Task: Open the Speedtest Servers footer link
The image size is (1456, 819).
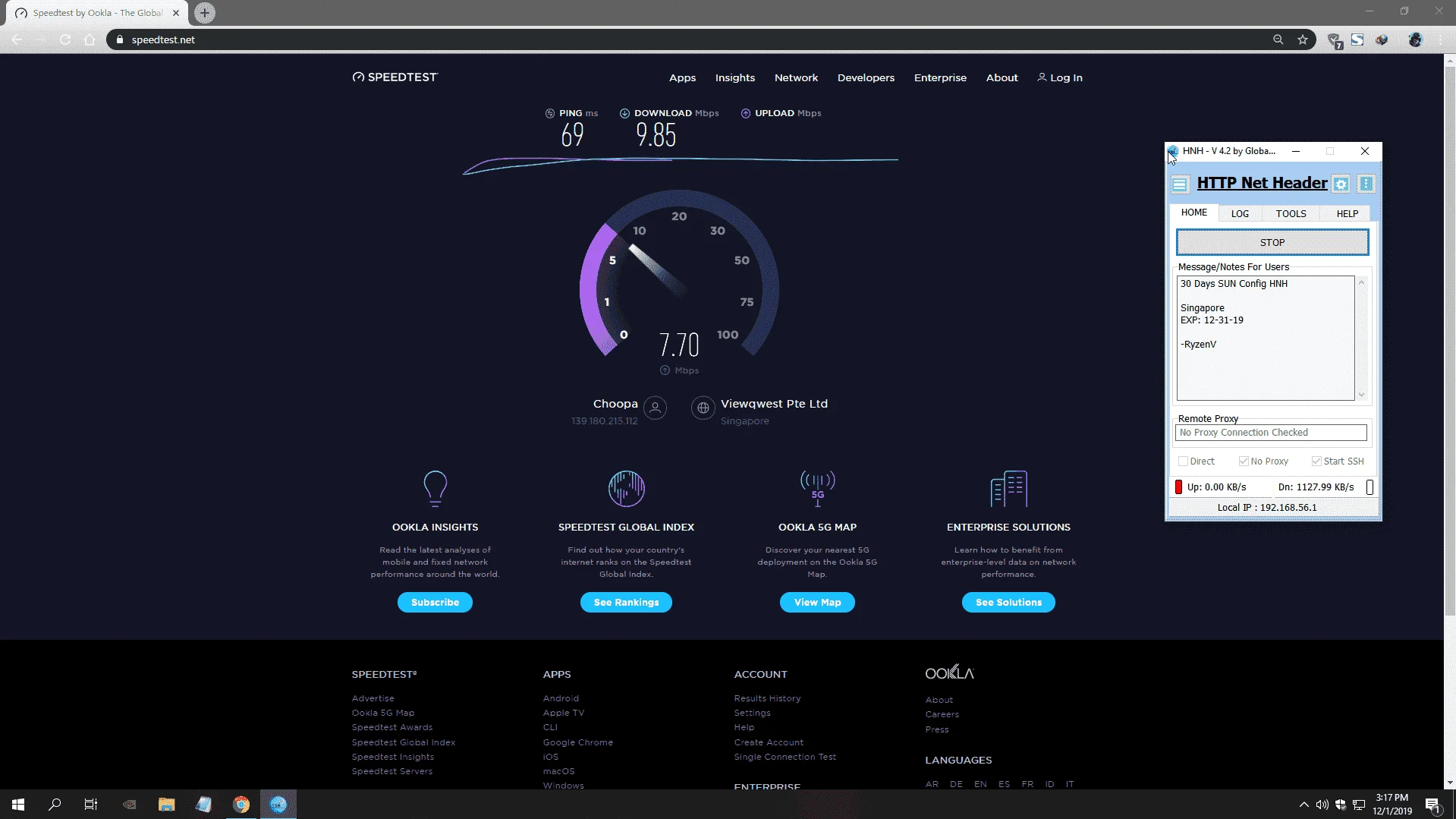Action: (392, 771)
